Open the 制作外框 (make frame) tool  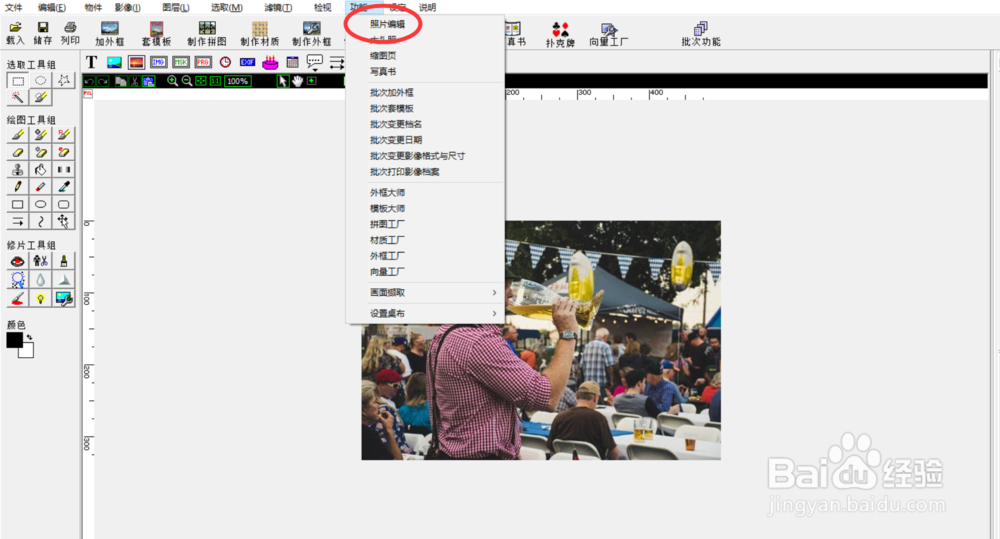[x=312, y=34]
